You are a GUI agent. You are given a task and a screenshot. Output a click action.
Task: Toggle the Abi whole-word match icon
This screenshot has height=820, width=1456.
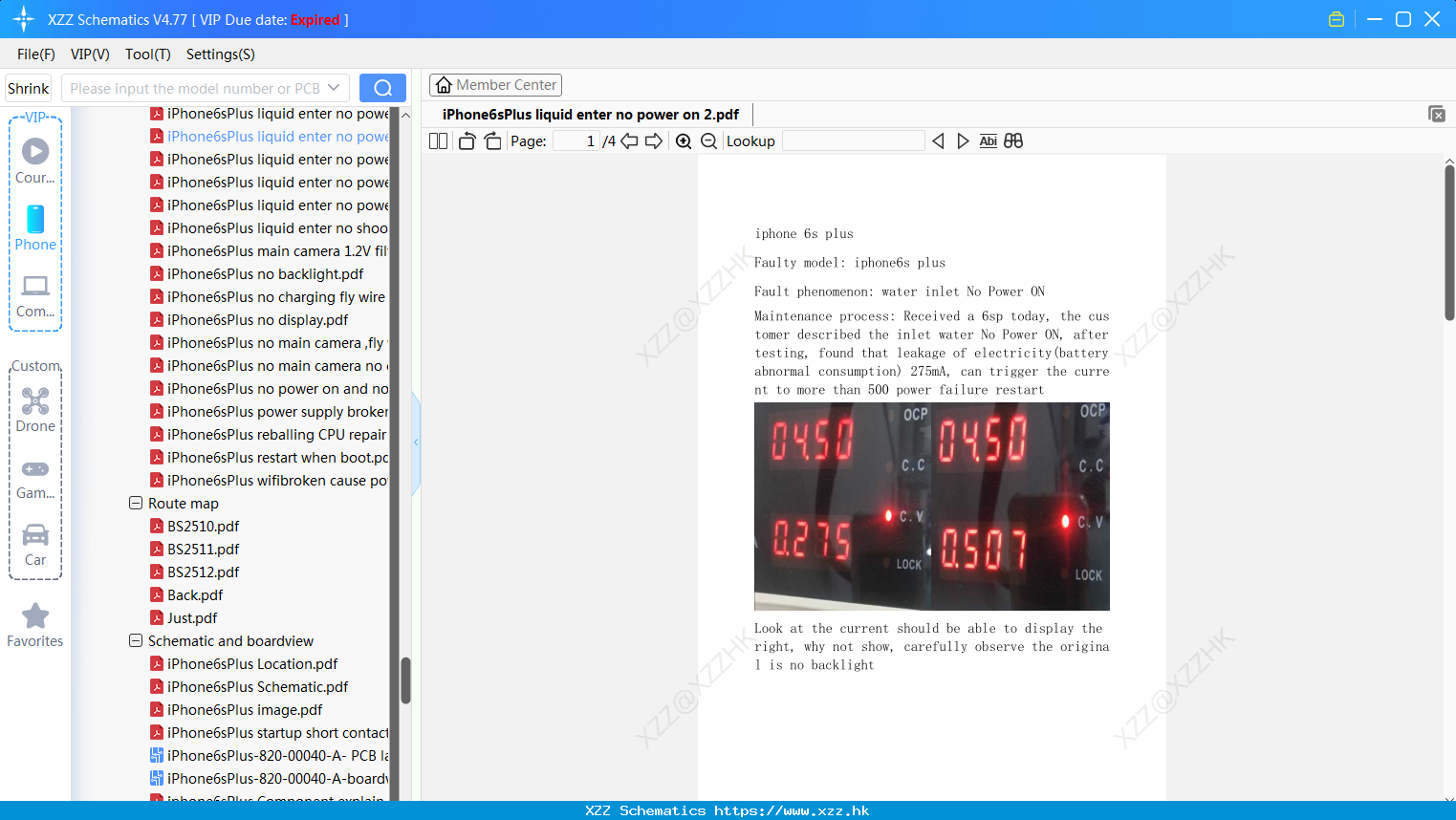989,141
